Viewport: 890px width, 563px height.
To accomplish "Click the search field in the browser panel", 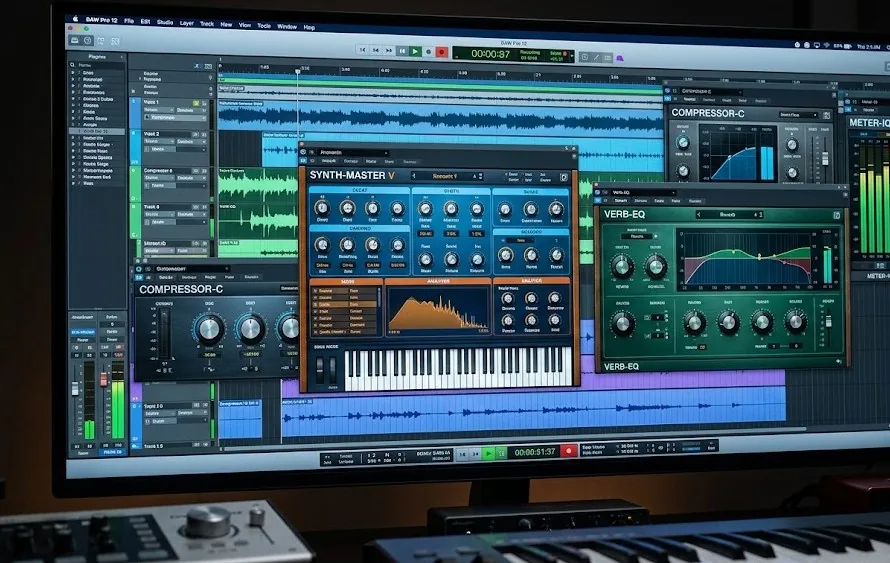I will click(x=97, y=65).
